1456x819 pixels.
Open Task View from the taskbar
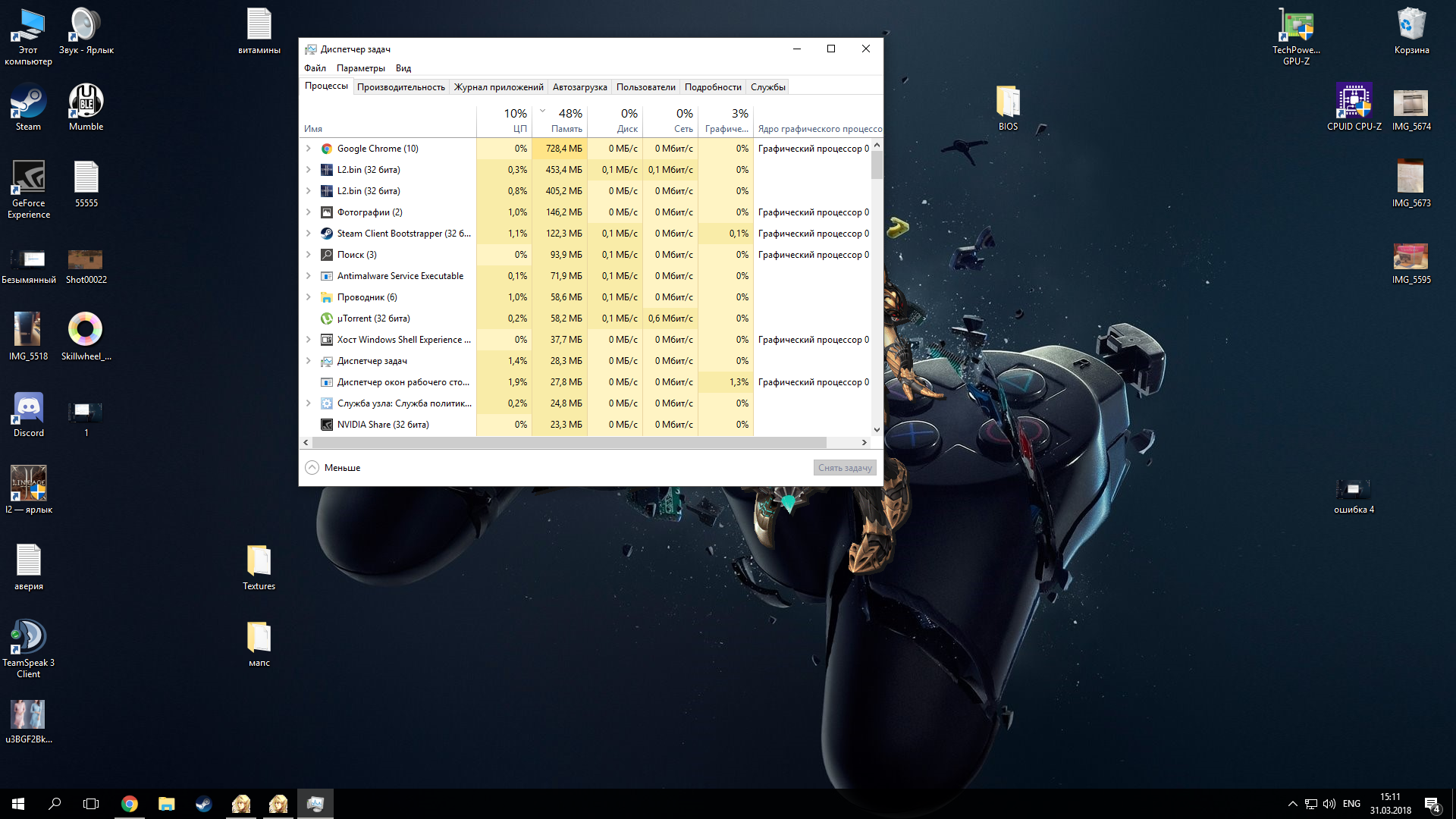(91, 804)
